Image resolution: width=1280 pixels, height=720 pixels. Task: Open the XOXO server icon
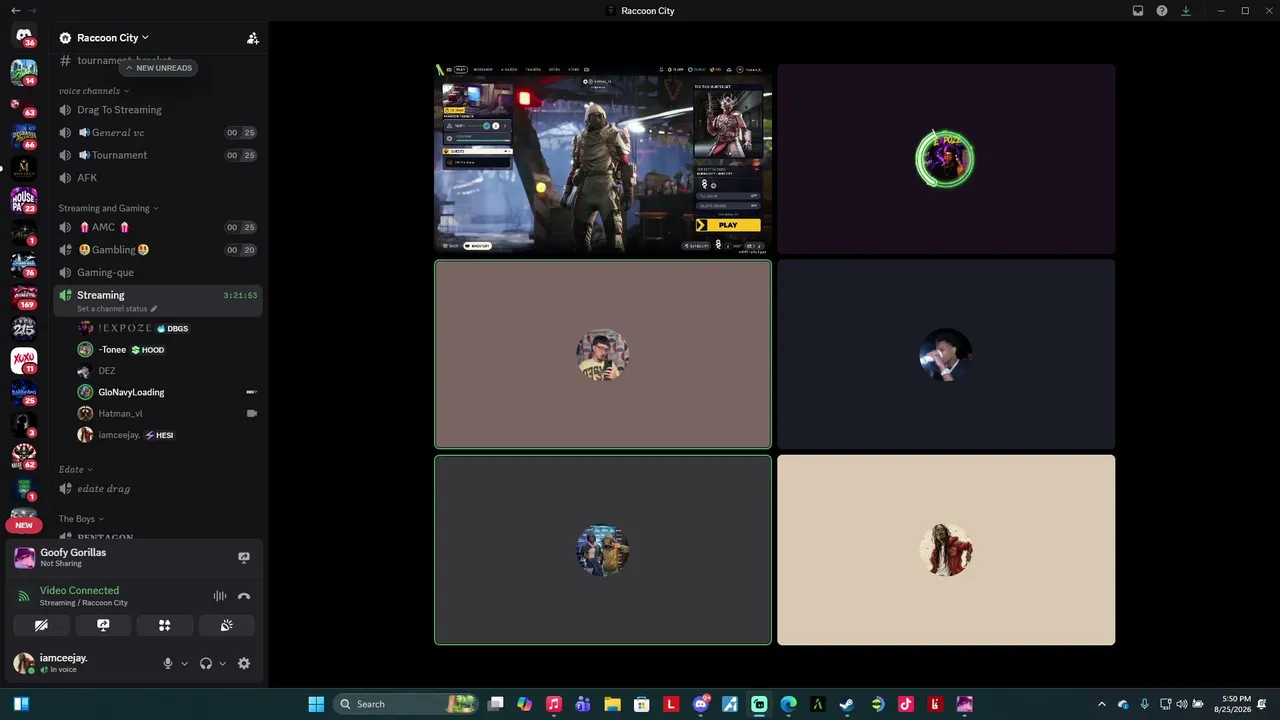tap(24, 360)
